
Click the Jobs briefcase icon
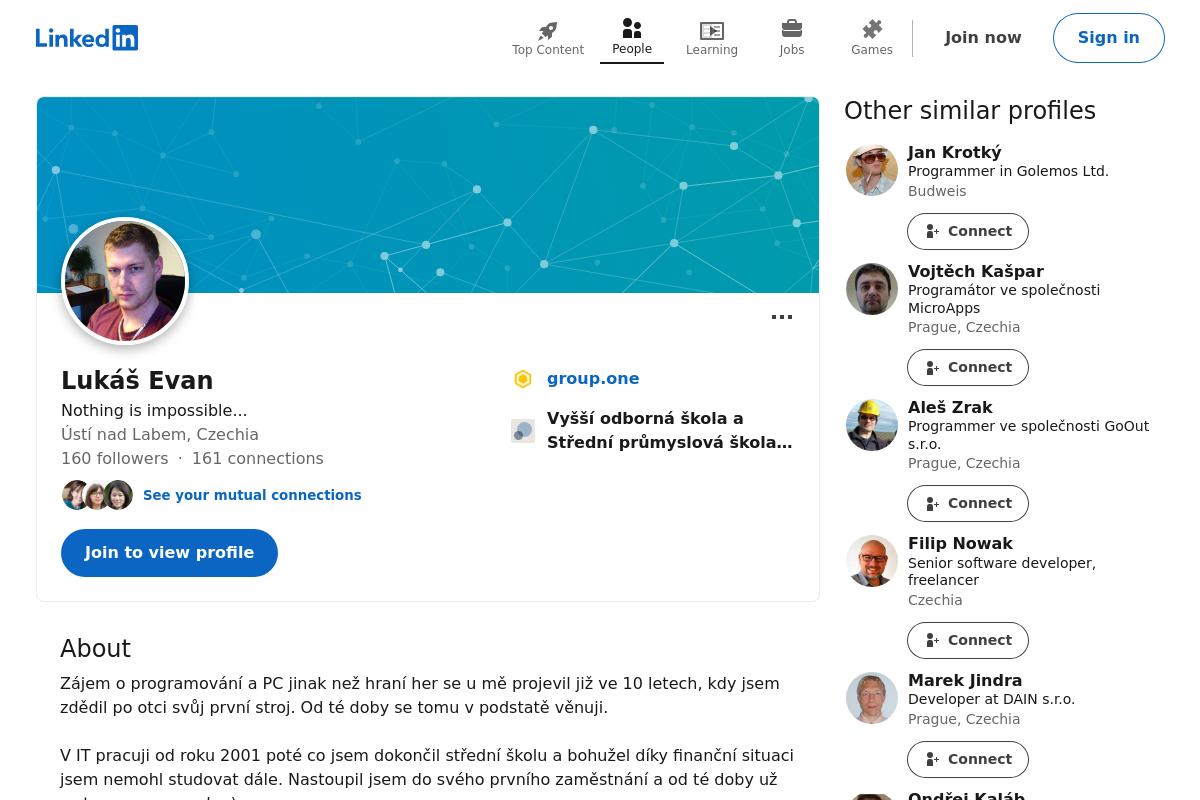(792, 29)
